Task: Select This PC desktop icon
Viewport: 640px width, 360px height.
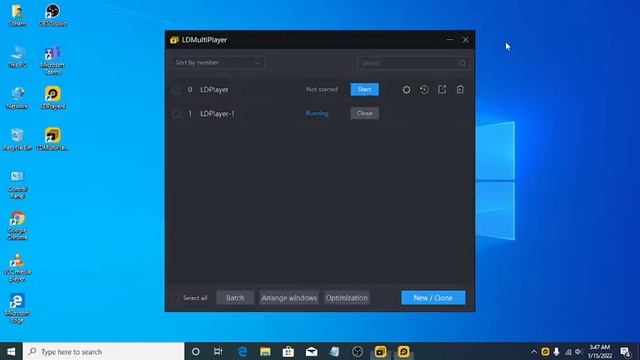Action: tap(17, 57)
